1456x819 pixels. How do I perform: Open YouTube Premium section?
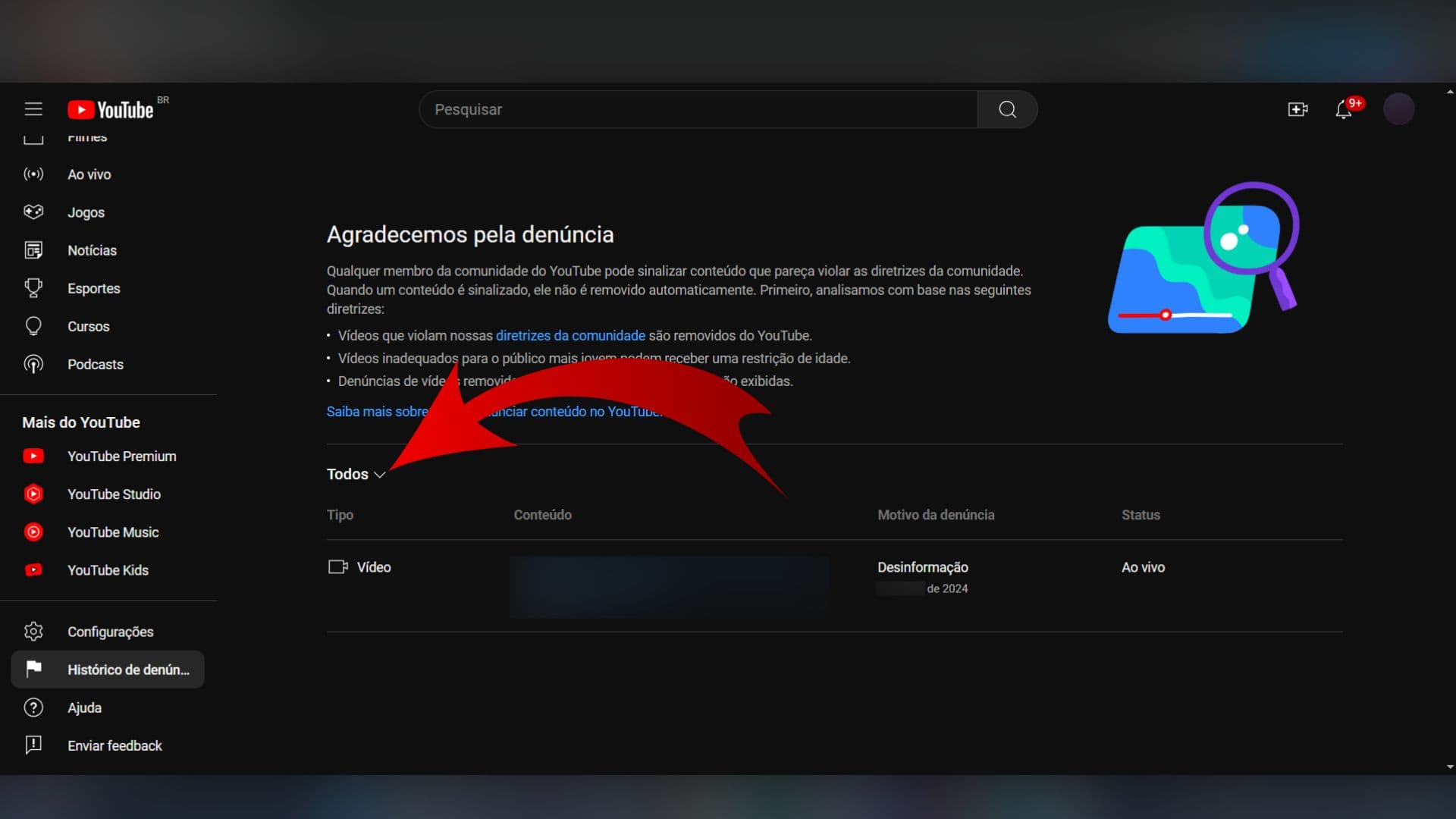[121, 456]
